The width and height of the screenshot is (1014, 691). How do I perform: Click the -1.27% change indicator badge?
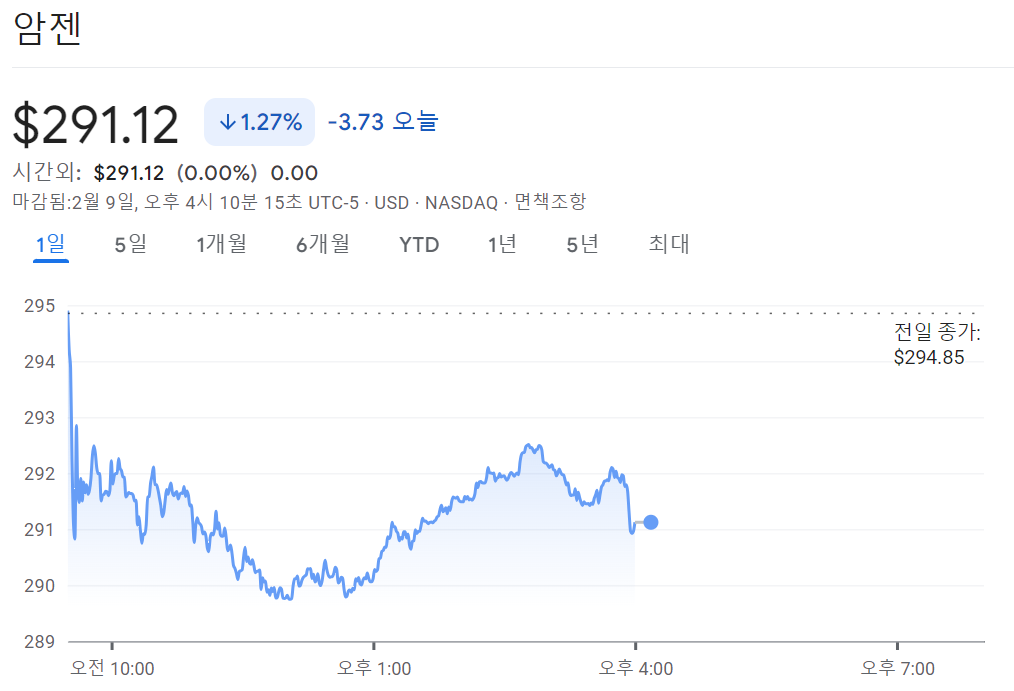click(259, 120)
